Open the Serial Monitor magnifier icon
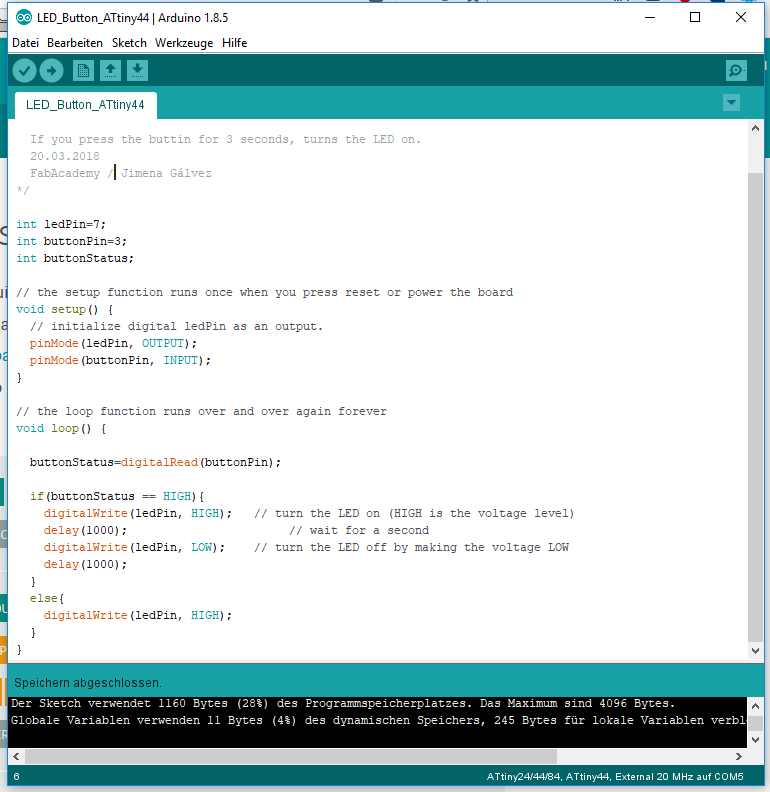 tap(736, 71)
